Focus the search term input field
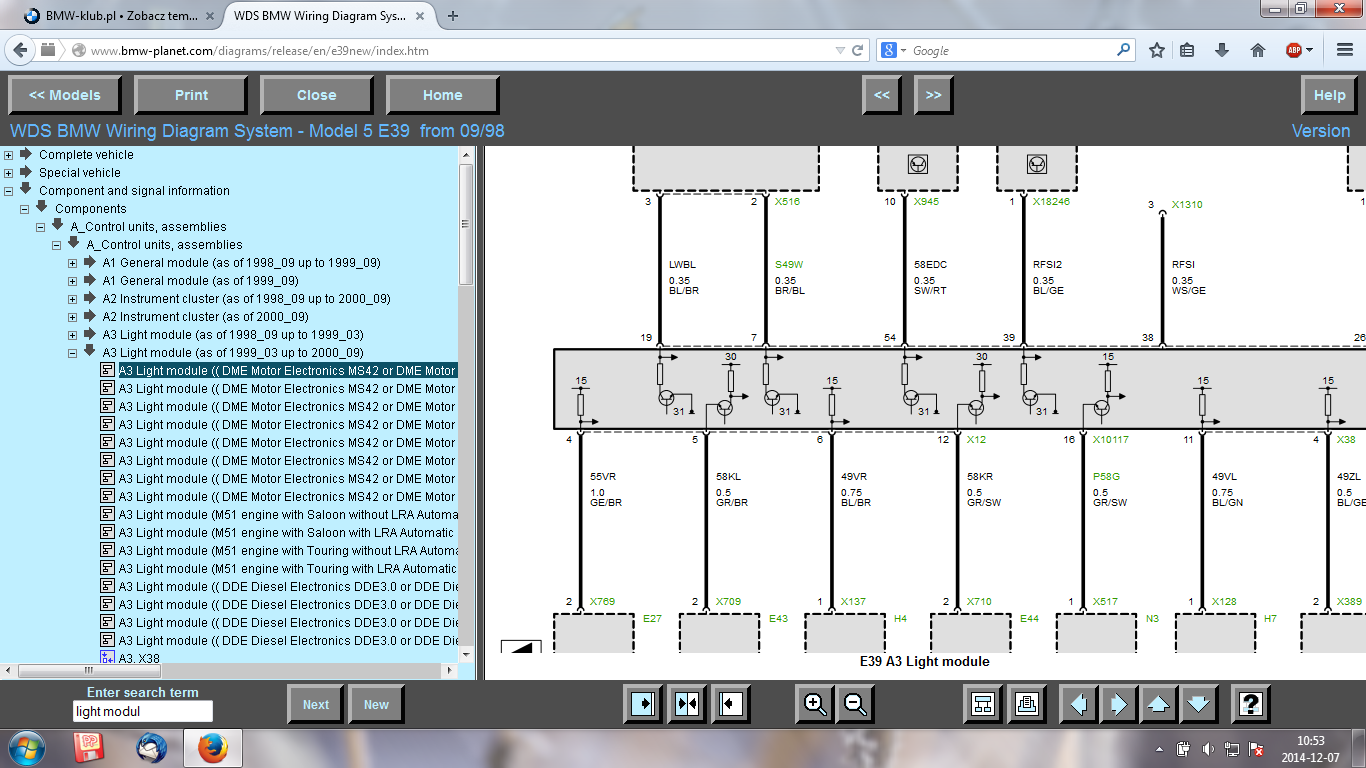 pos(143,711)
